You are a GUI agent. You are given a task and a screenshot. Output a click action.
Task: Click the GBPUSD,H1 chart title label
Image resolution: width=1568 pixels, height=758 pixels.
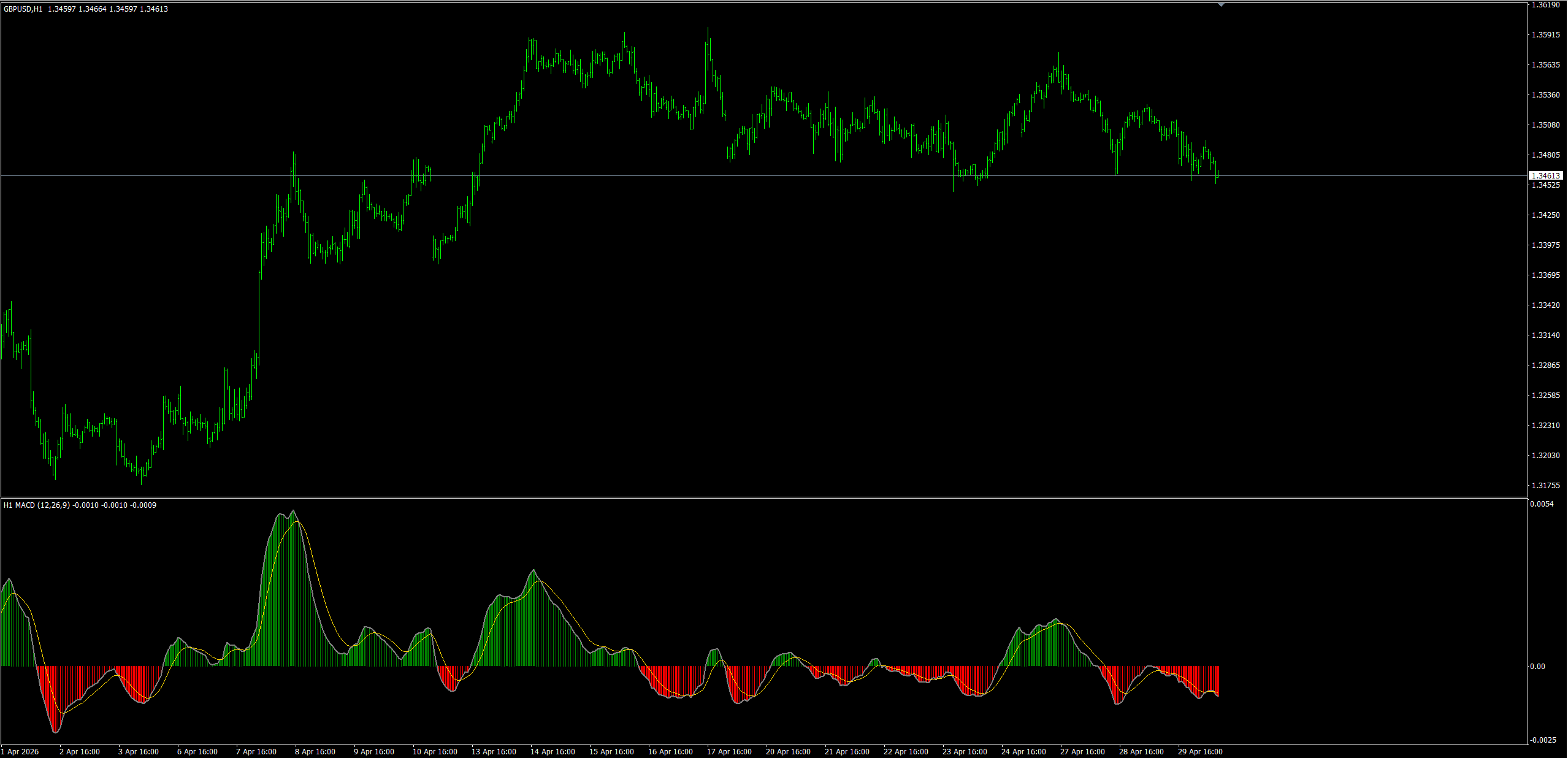23,9
